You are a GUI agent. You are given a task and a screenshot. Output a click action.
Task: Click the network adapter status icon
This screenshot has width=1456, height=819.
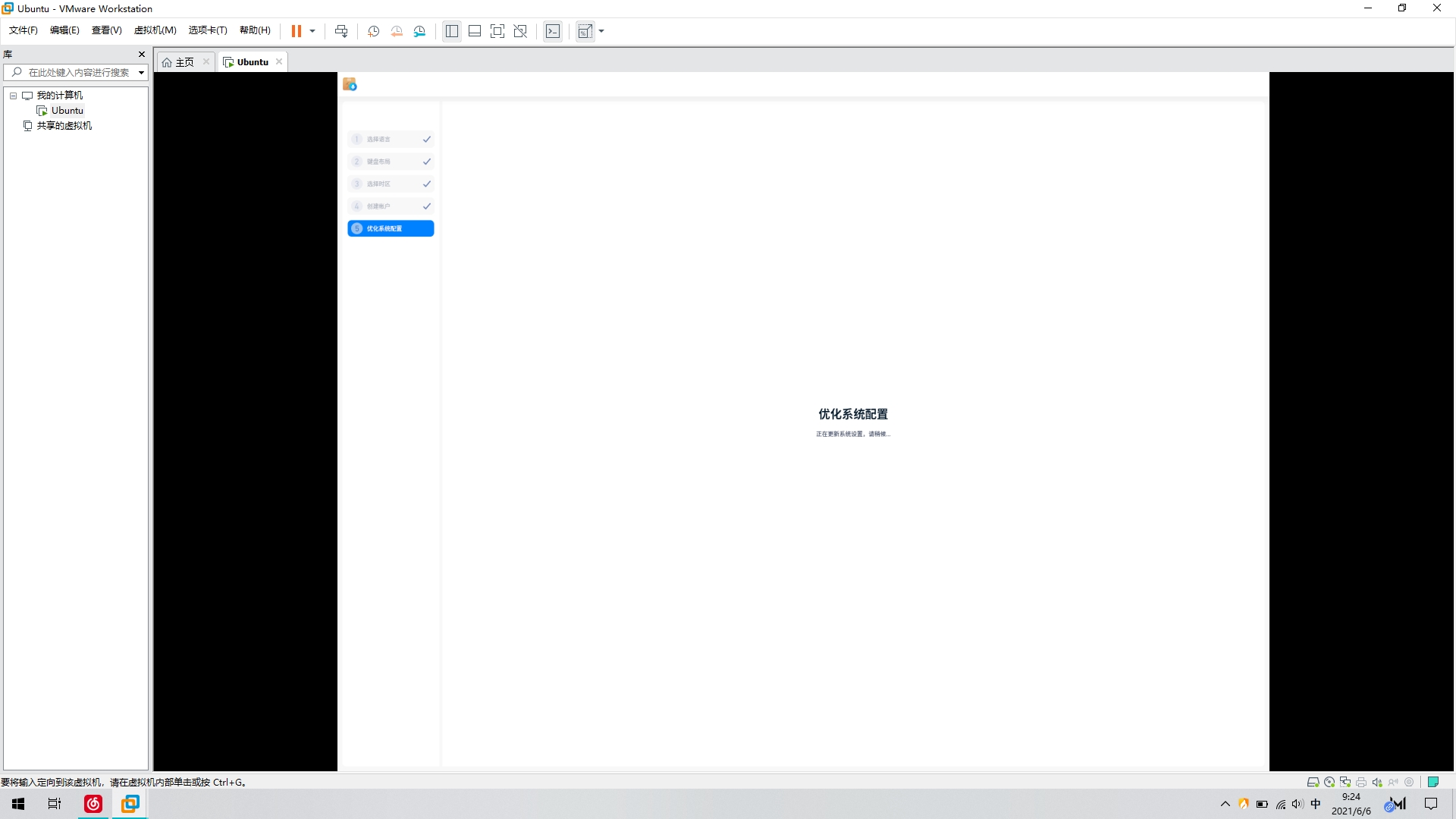pos(1345,782)
